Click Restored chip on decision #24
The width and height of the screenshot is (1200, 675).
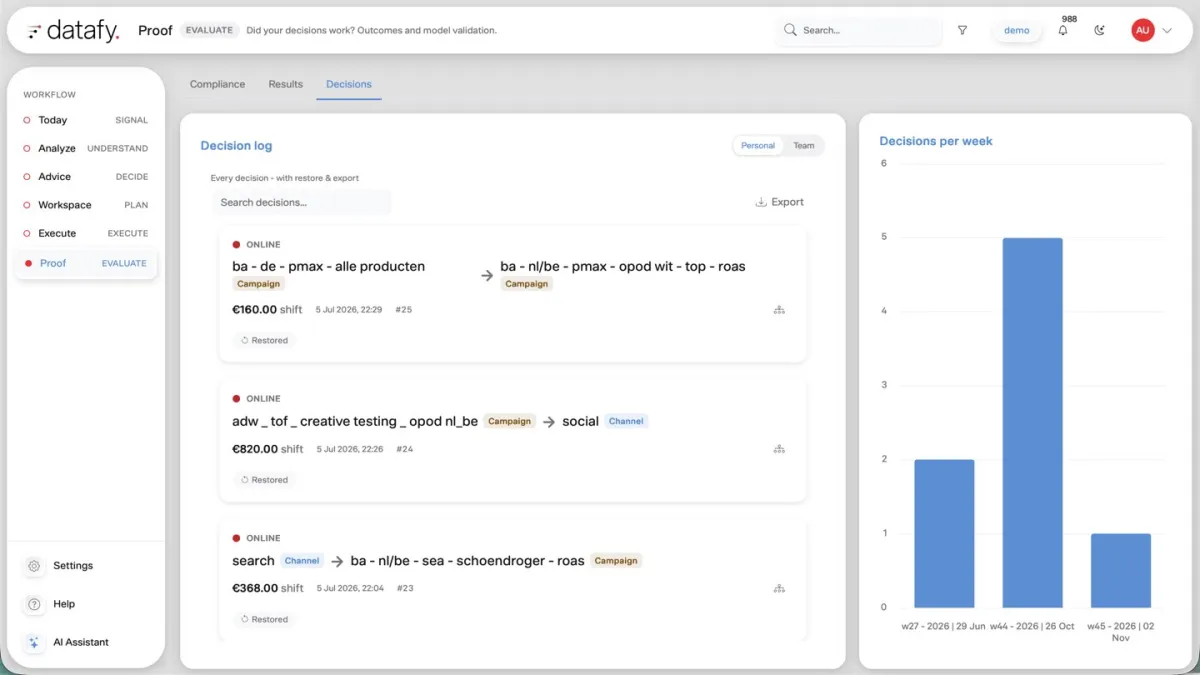point(265,480)
